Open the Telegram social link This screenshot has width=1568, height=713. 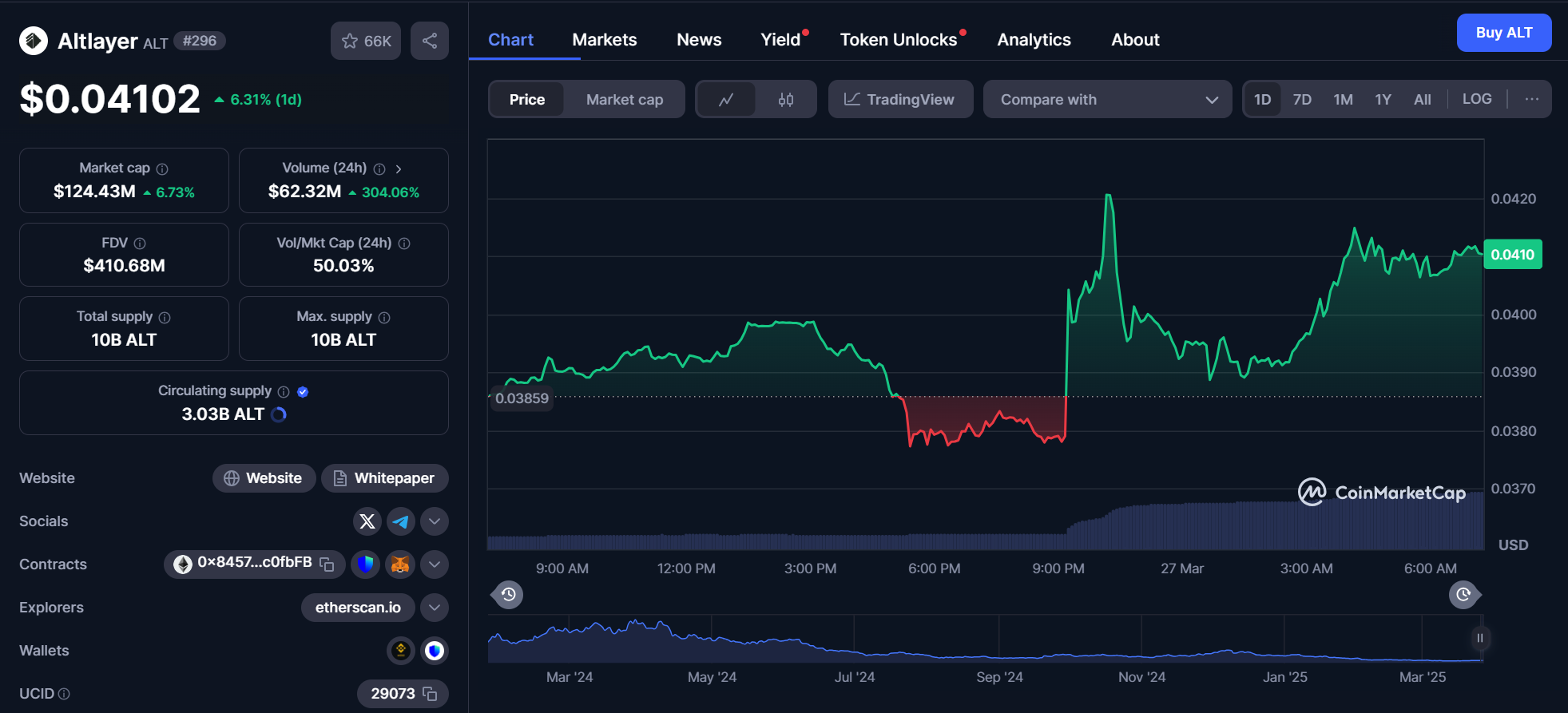pyautogui.click(x=401, y=521)
